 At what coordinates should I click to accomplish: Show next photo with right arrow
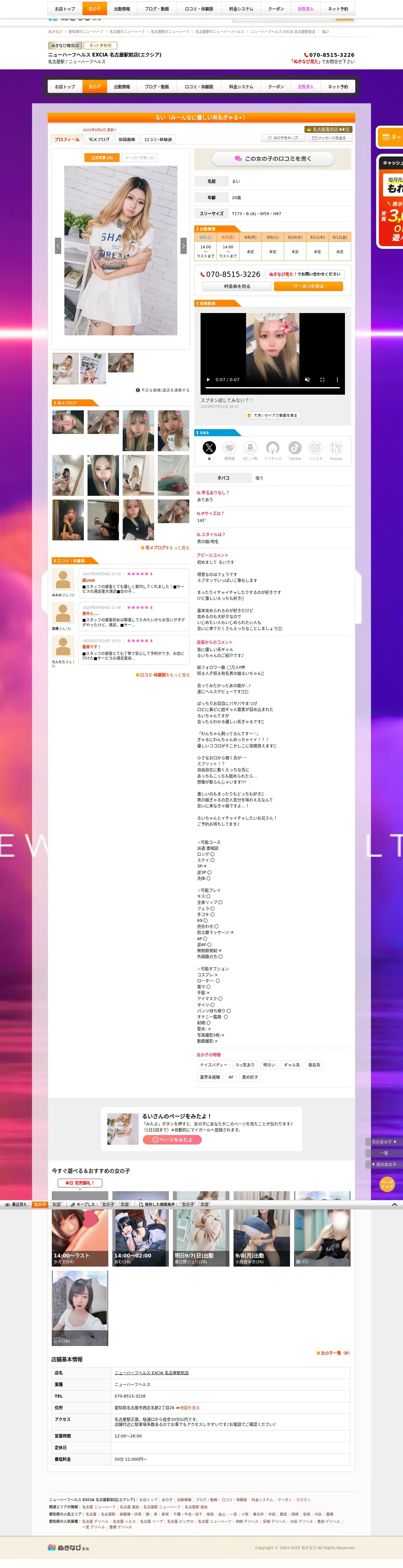183,245
